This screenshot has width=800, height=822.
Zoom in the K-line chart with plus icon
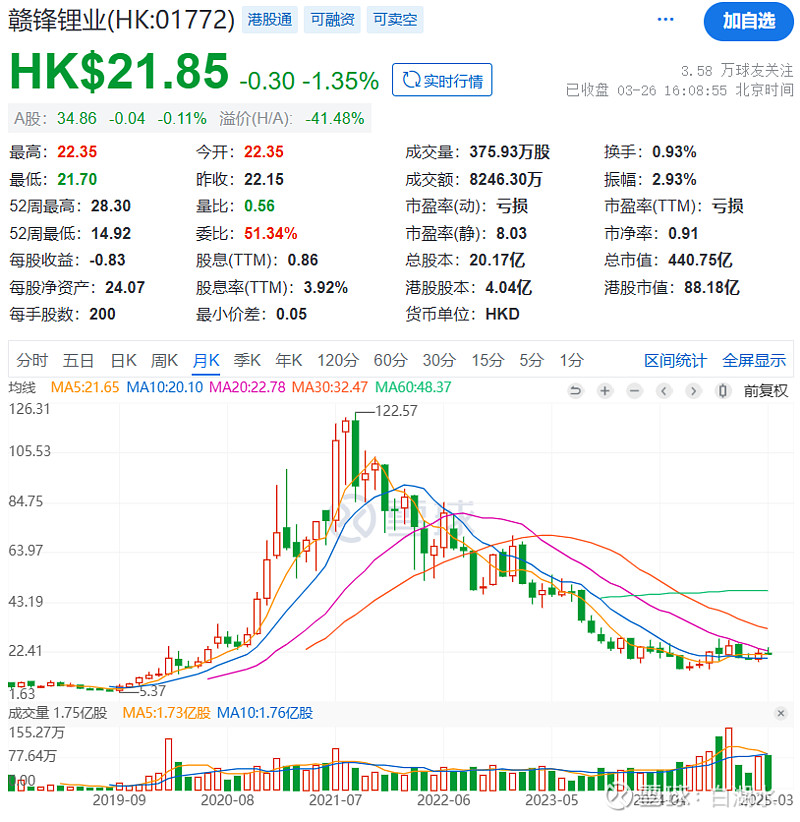pos(605,391)
